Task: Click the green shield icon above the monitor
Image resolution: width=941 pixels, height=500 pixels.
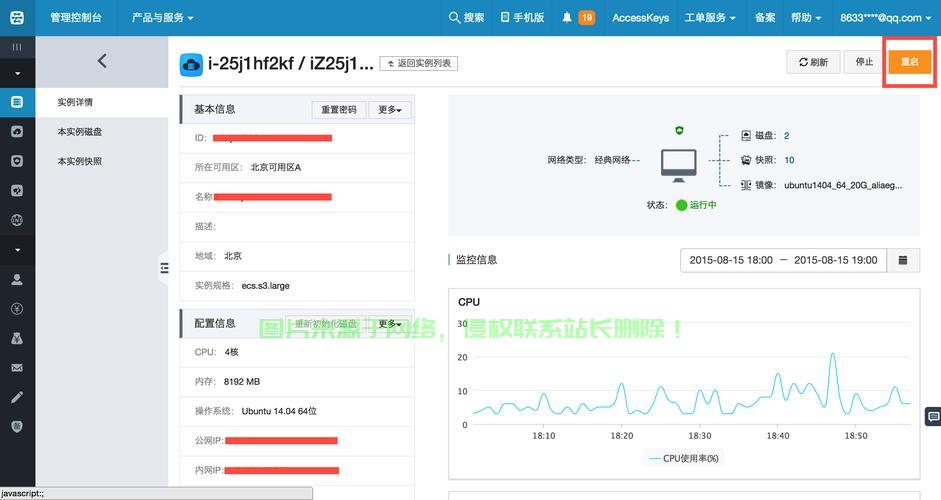Action: 679,130
